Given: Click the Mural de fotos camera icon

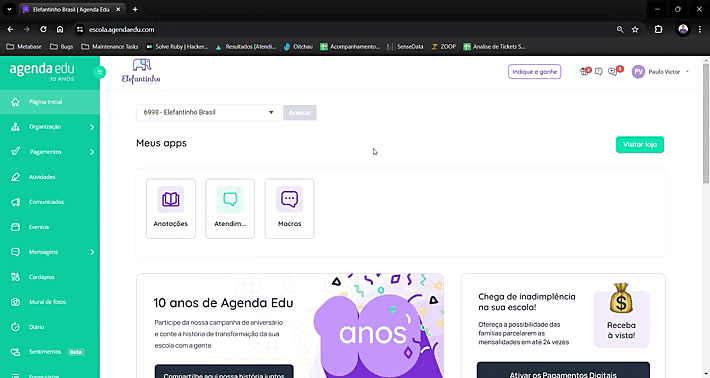Looking at the screenshot, I should click(x=15, y=302).
